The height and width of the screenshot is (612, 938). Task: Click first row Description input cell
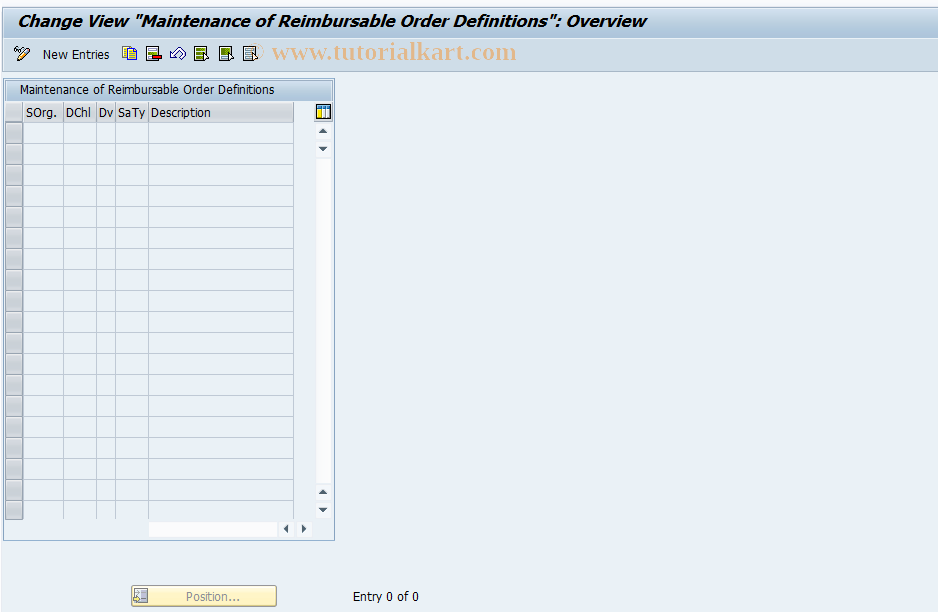point(221,133)
